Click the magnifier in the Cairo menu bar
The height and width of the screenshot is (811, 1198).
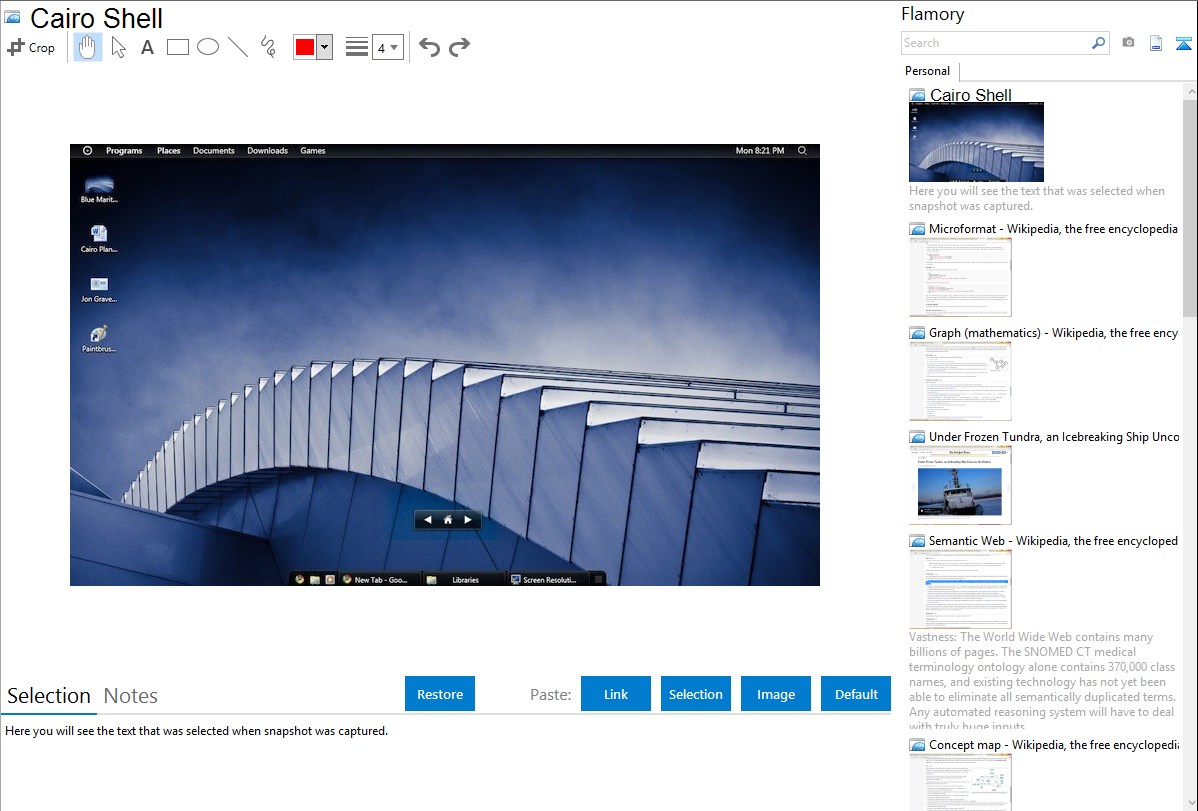pos(802,151)
